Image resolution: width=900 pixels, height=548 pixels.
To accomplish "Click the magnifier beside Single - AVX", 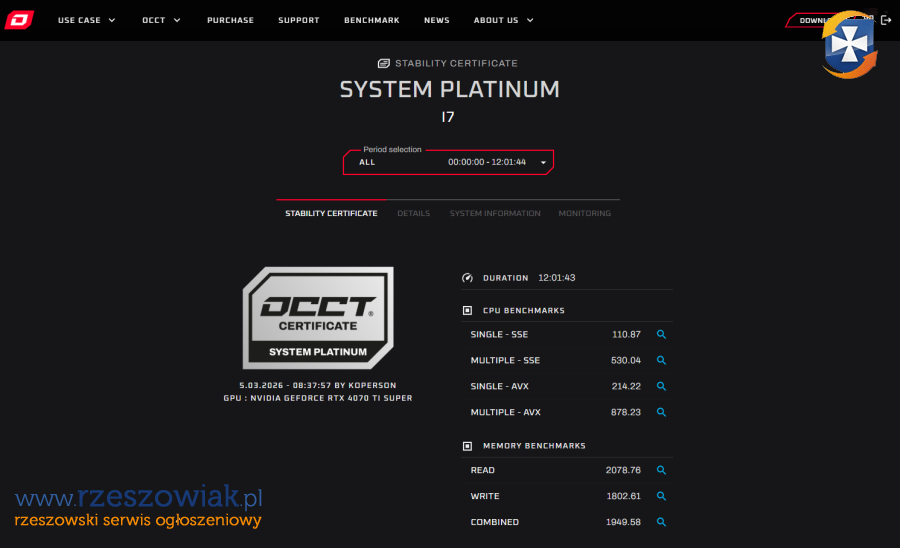I will pyautogui.click(x=661, y=387).
